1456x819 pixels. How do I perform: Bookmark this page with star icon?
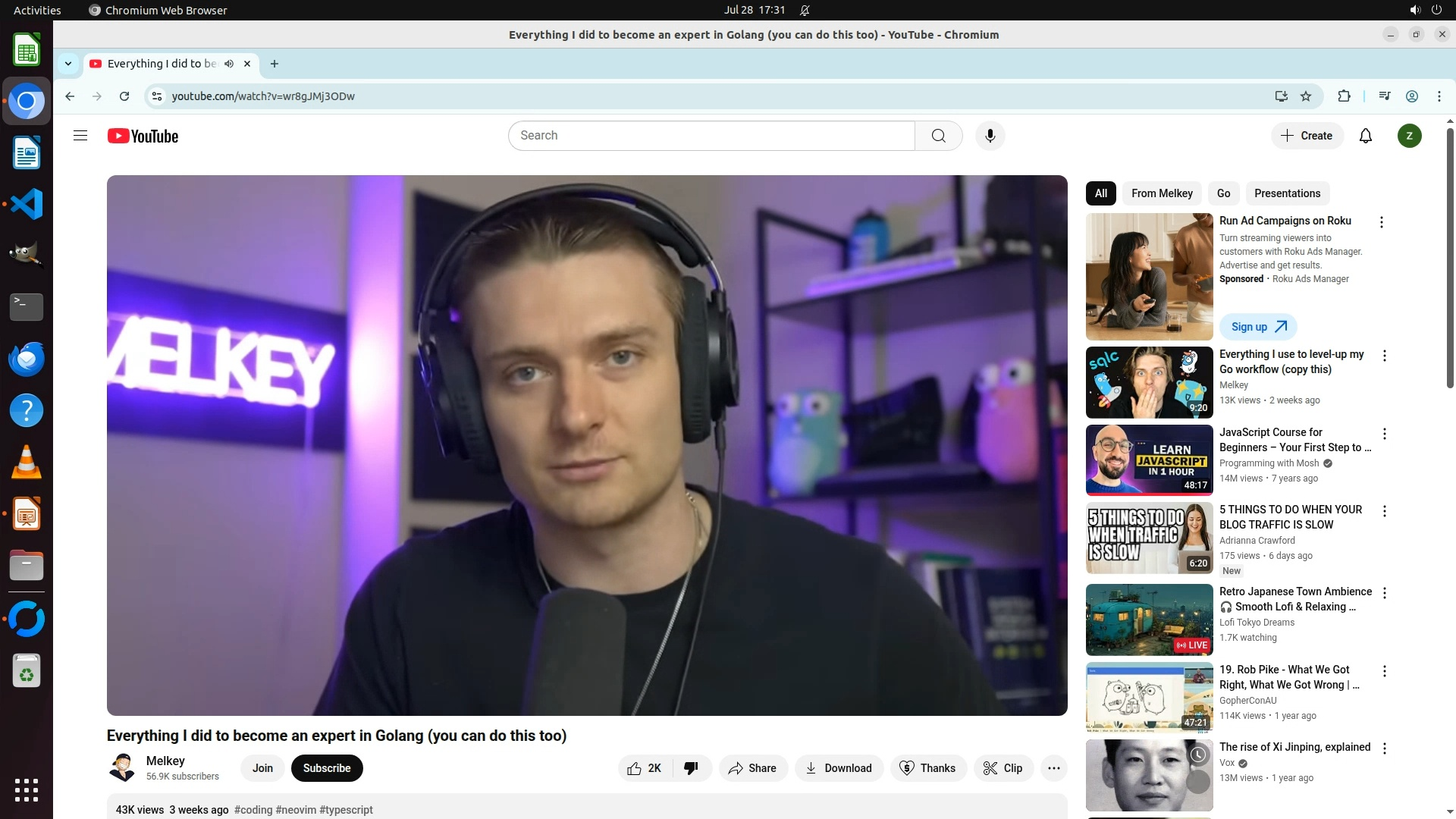1306,96
